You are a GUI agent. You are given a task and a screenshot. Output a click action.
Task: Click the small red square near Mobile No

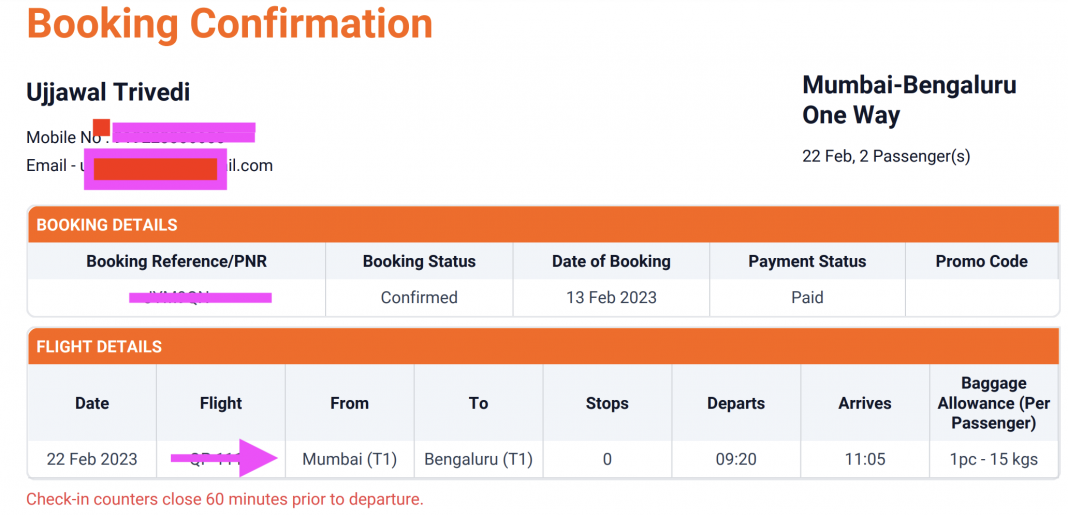(101, 127)
